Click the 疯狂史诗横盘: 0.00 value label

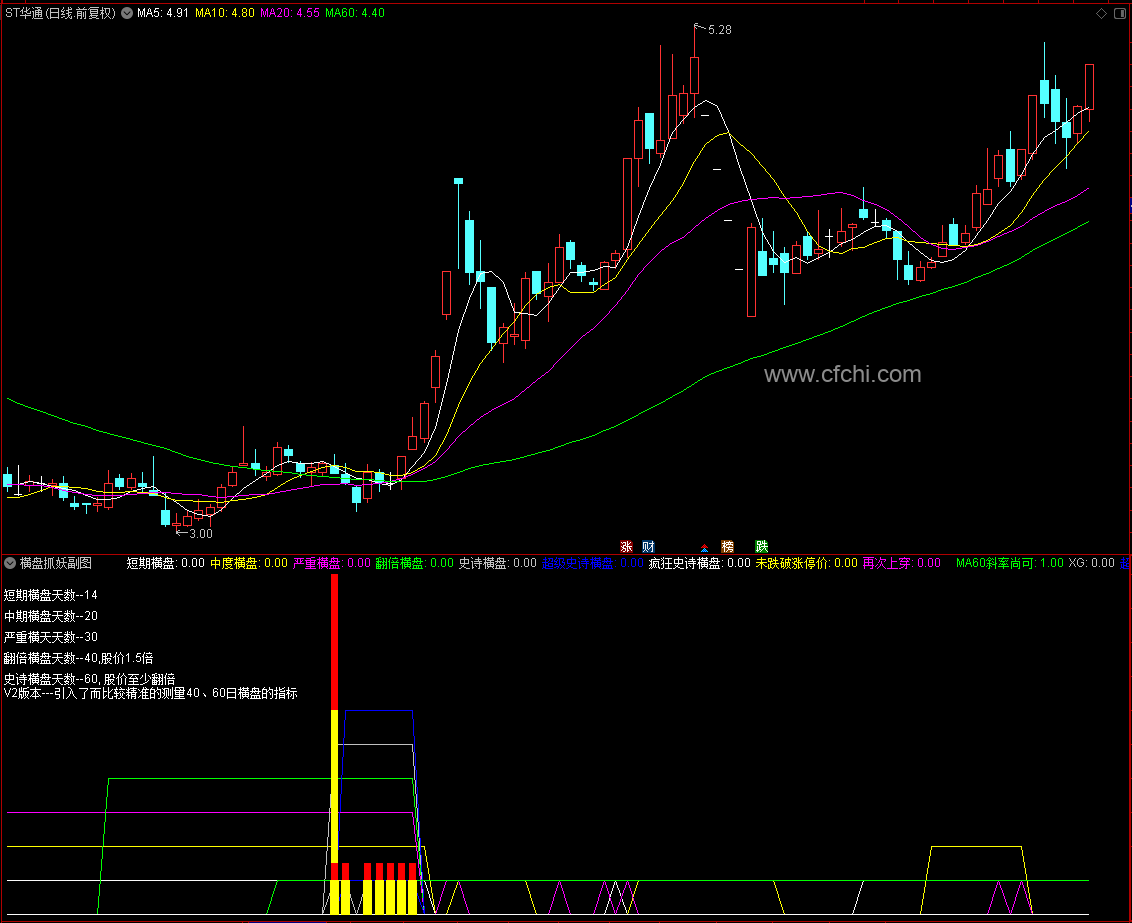(700, 563)
